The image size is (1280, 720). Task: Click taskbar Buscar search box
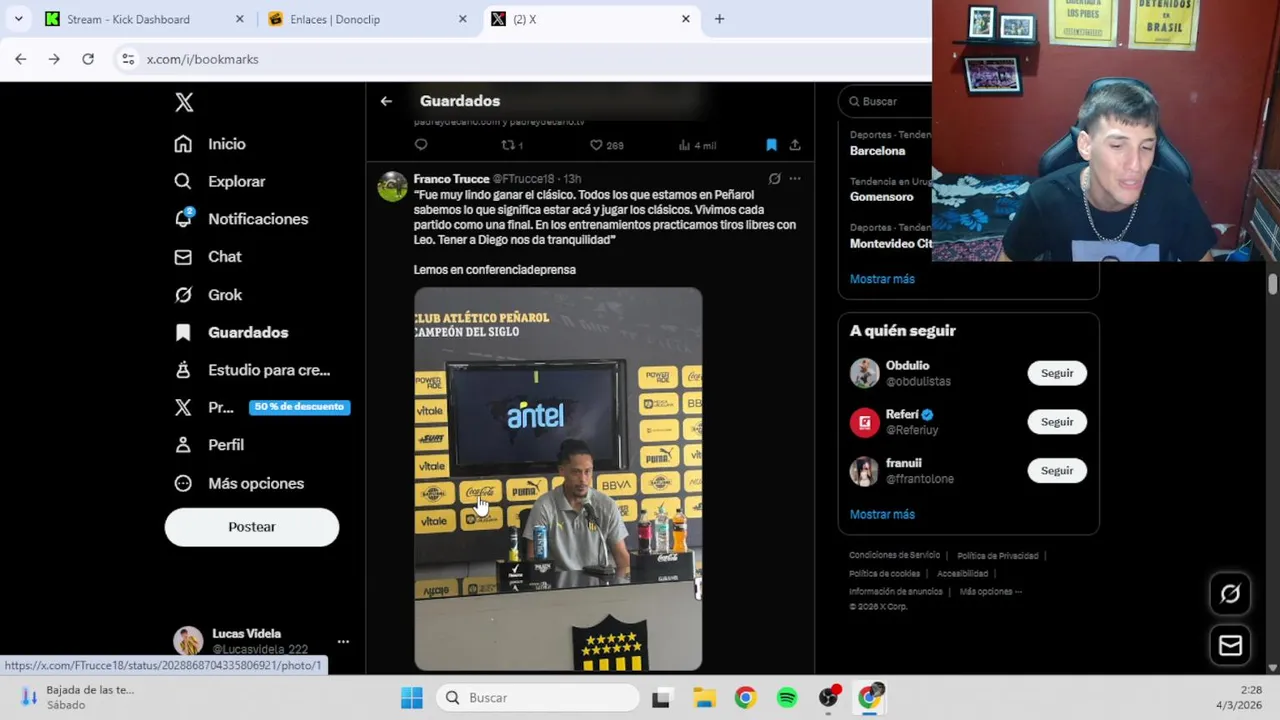[x=537, y=698]
